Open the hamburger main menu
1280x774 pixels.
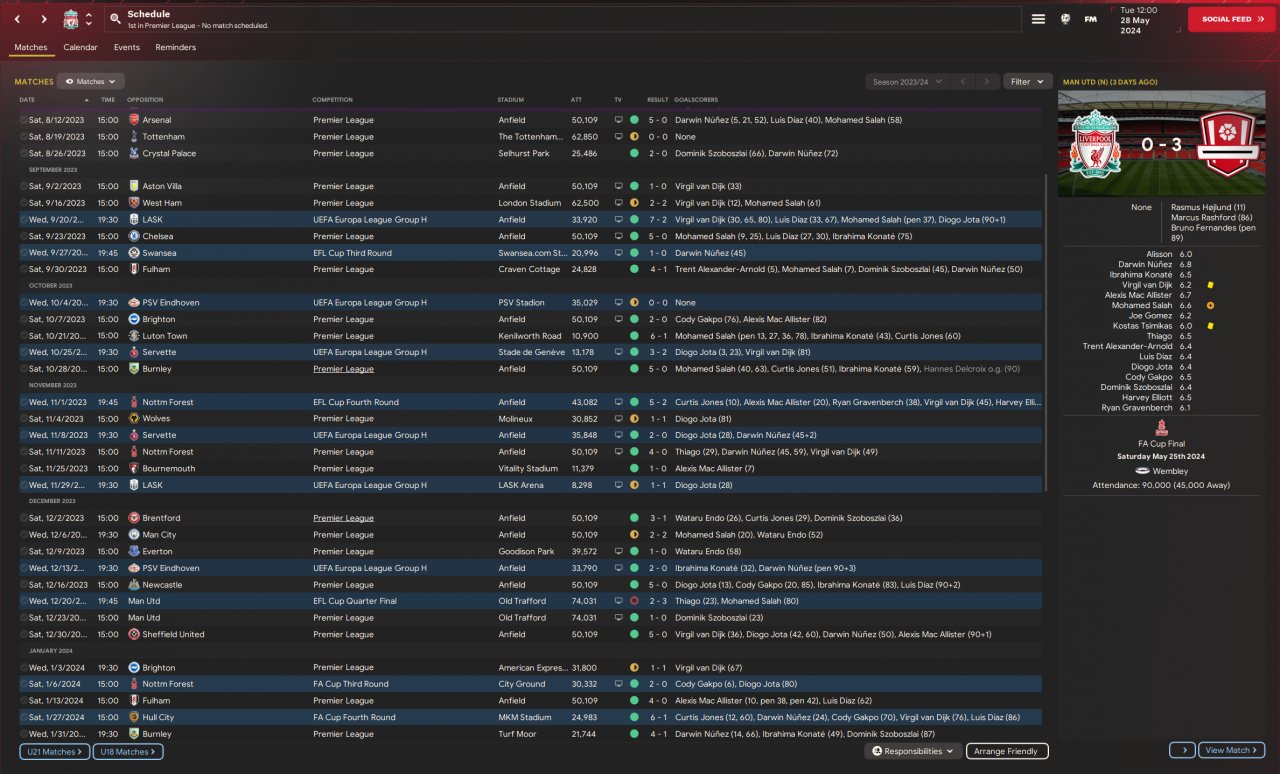click(1039, 19)
